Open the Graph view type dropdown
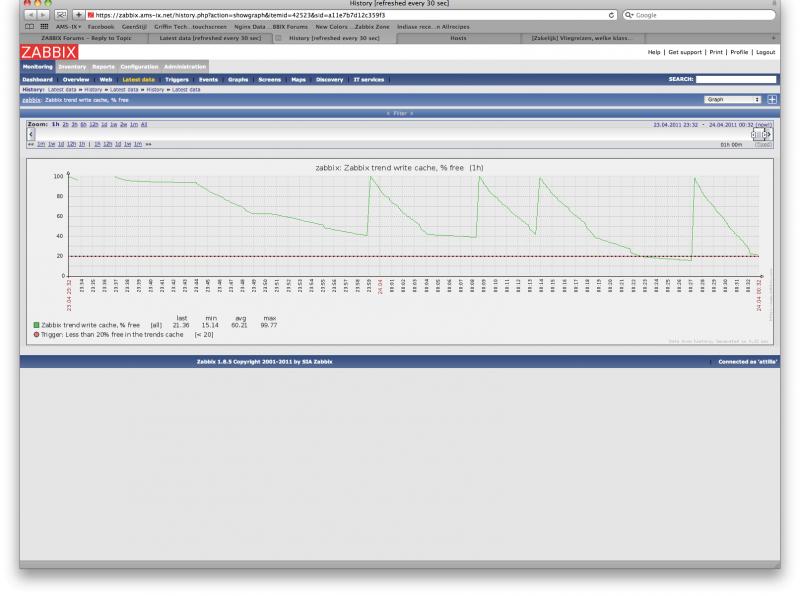Screen dimensions: 800x596 [x=734, y=100]
